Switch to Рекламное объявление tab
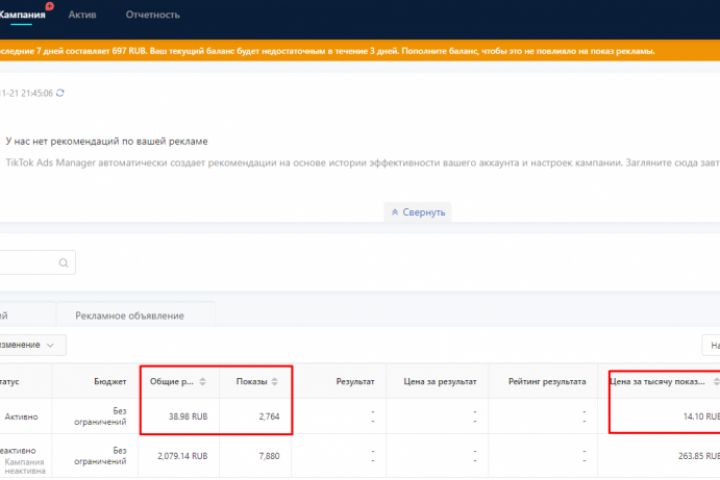 [129, 316]
